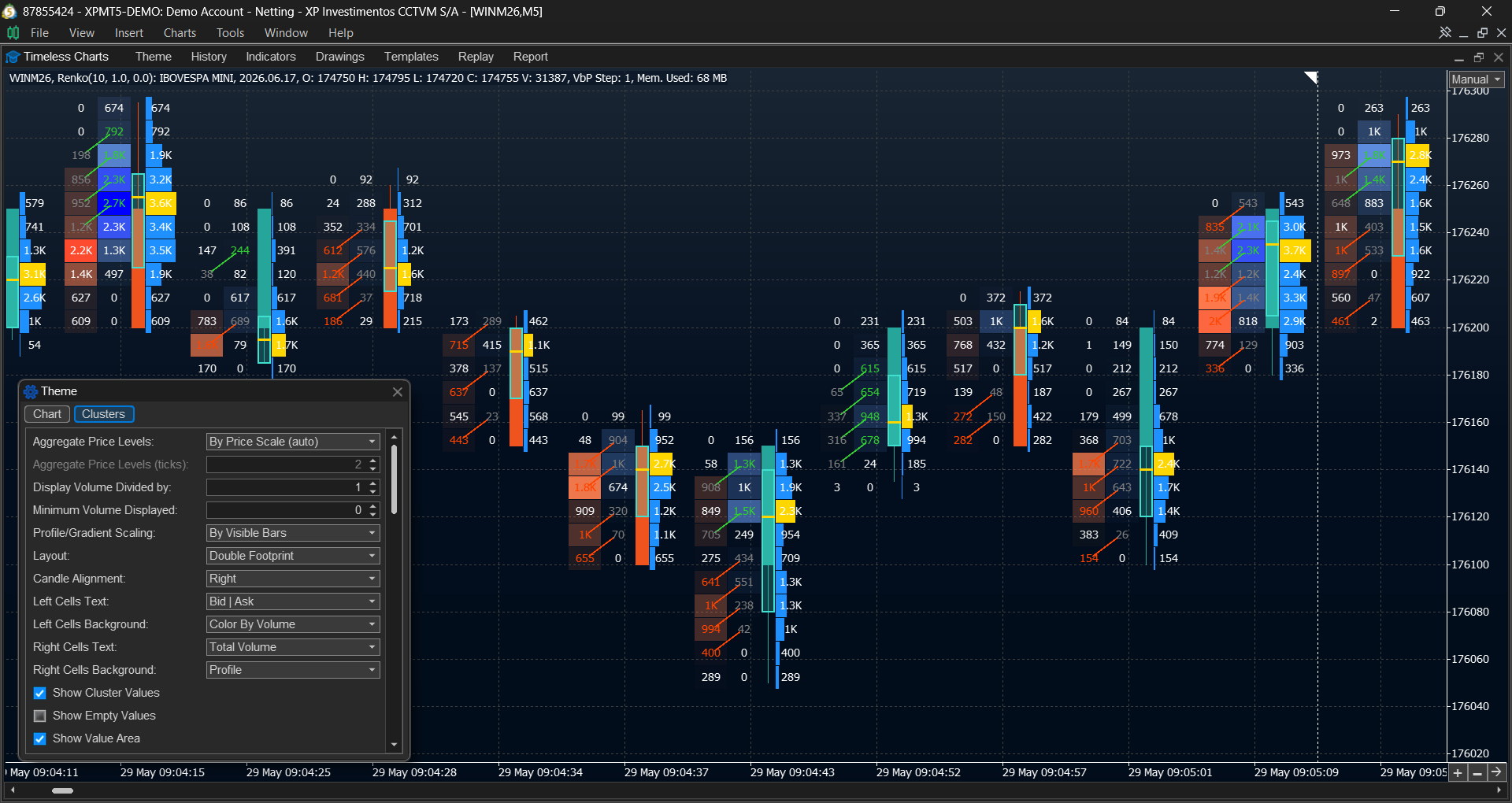Click the MetaTrader chart icon beside File
The image size is (1512, 803).
point(13,33)
